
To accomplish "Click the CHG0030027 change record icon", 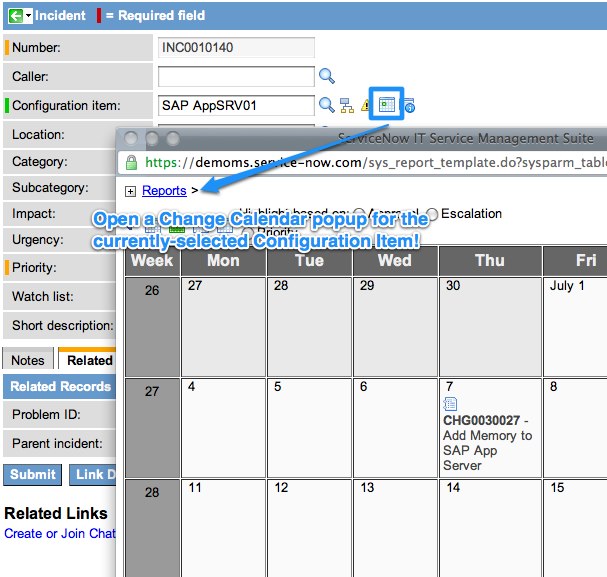I will click(x=450, y=404).
